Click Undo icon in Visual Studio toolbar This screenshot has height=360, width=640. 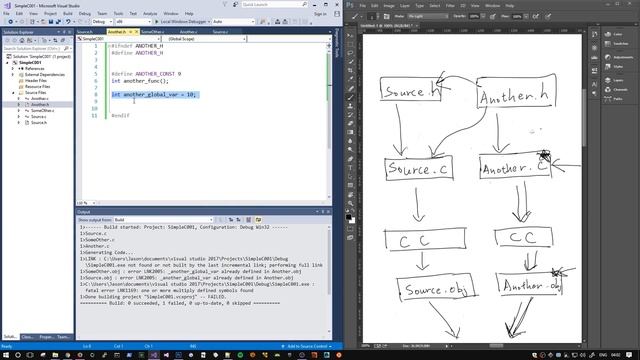(x=68, y=22)
